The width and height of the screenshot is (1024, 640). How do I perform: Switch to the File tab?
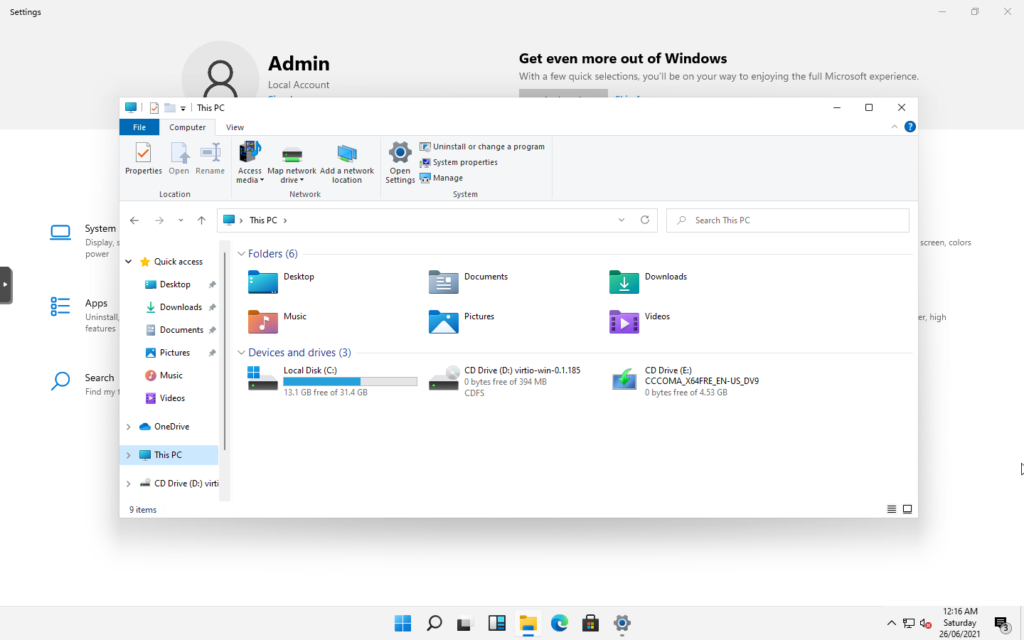pyautogui.click(x=139, y=127)
